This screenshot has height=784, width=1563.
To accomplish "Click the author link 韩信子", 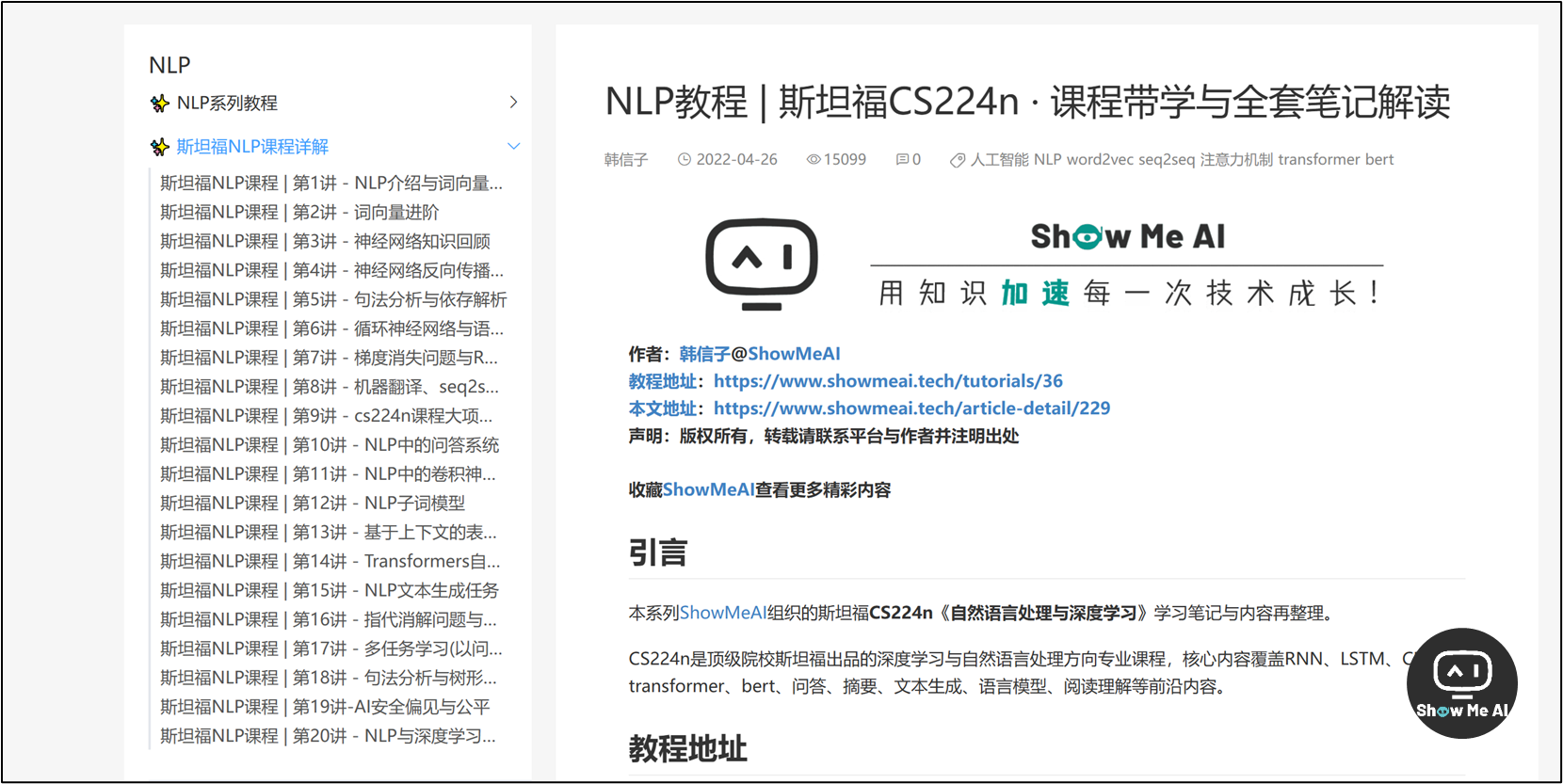I will point(704,355).
